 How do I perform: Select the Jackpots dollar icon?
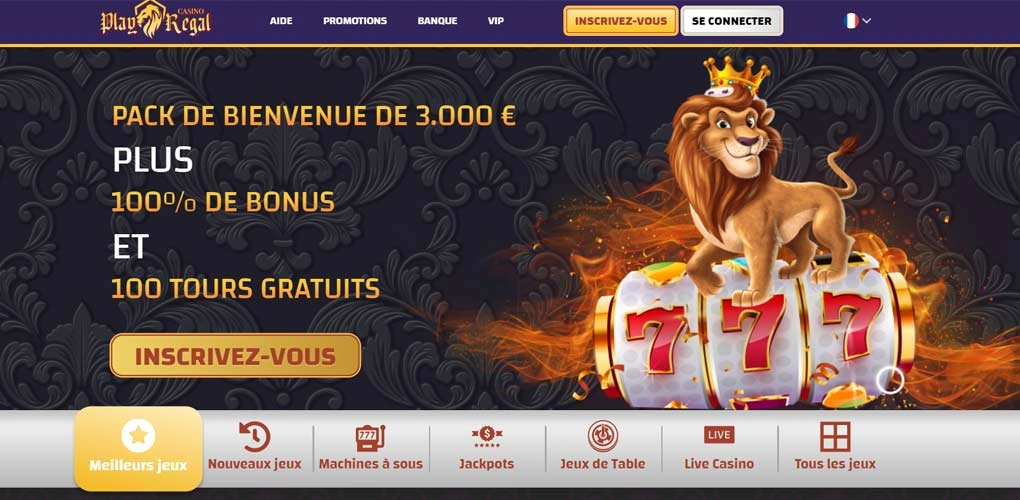487,436
